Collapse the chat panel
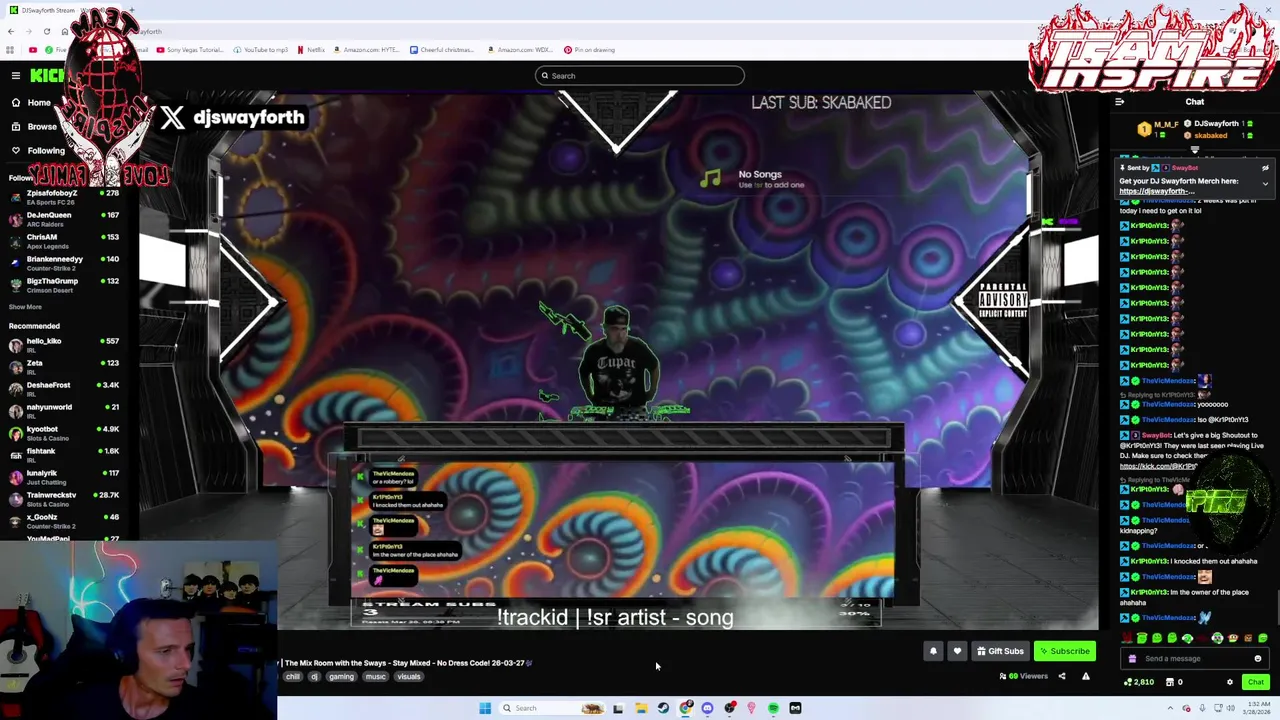Screen dimensions: 1280x720 pyautogui.click(x=1119, y=102)
